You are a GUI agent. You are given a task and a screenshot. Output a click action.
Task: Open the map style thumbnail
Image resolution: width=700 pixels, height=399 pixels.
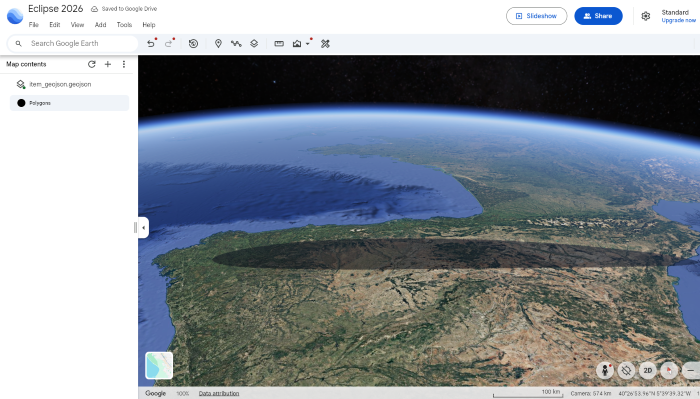[x=159, y=366]
